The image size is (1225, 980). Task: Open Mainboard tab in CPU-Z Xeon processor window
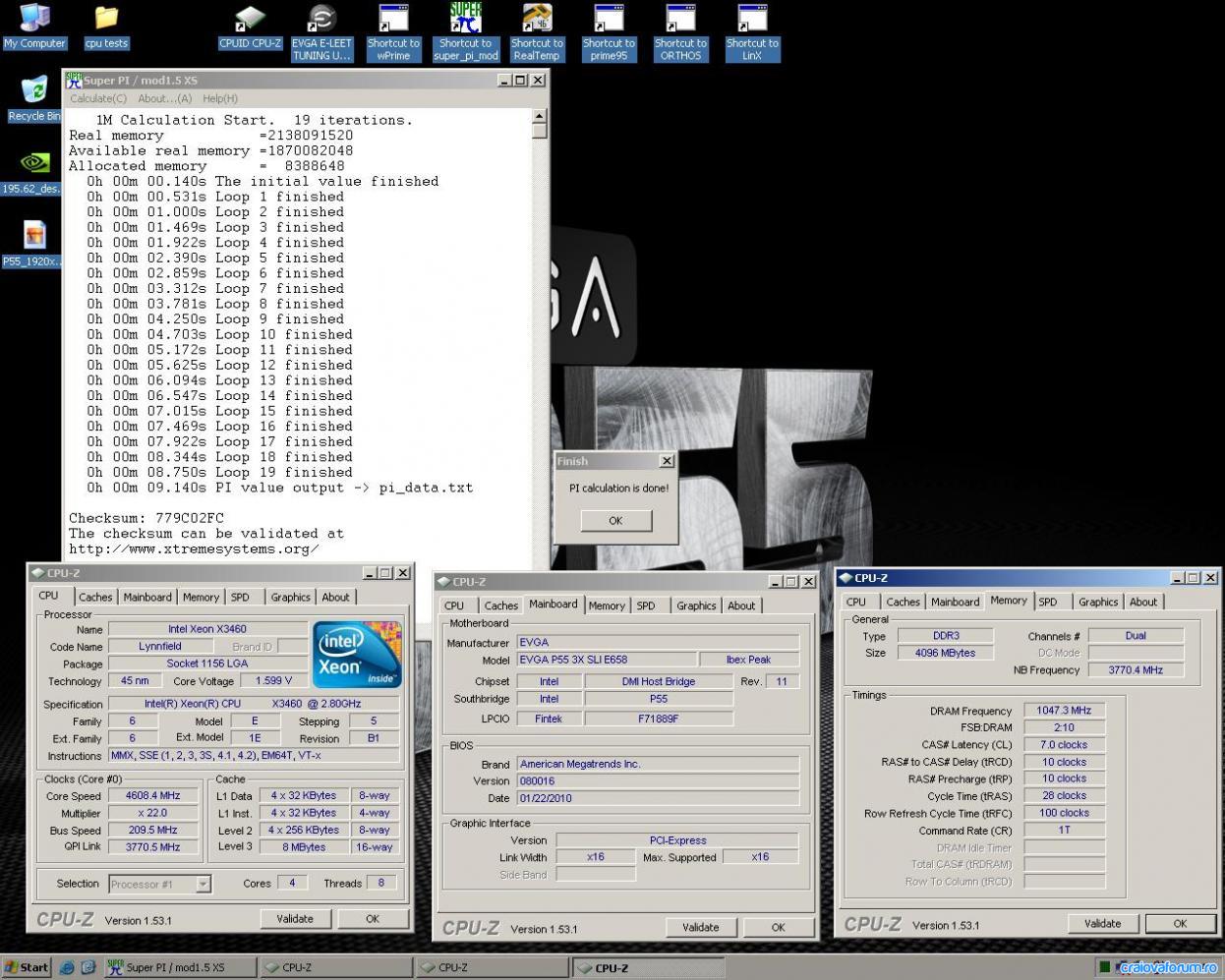[147, 597]
